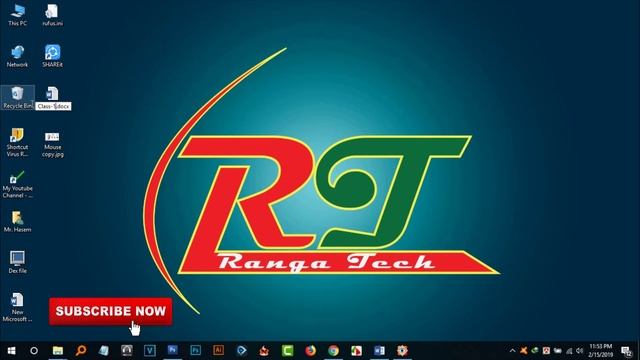The width and height of the screenshot is (640, 360).
Task: Select the Word document being renamed
Action: pos(52,93)
